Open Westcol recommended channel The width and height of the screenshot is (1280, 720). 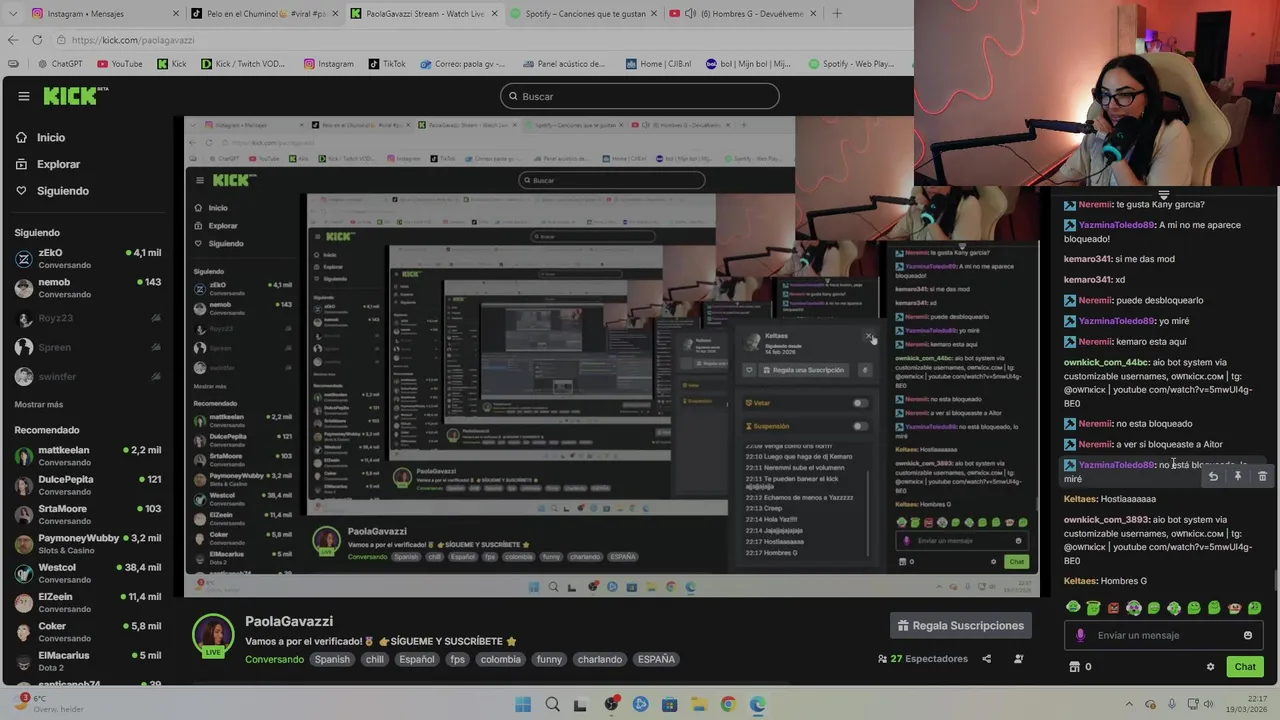[88, 573]
